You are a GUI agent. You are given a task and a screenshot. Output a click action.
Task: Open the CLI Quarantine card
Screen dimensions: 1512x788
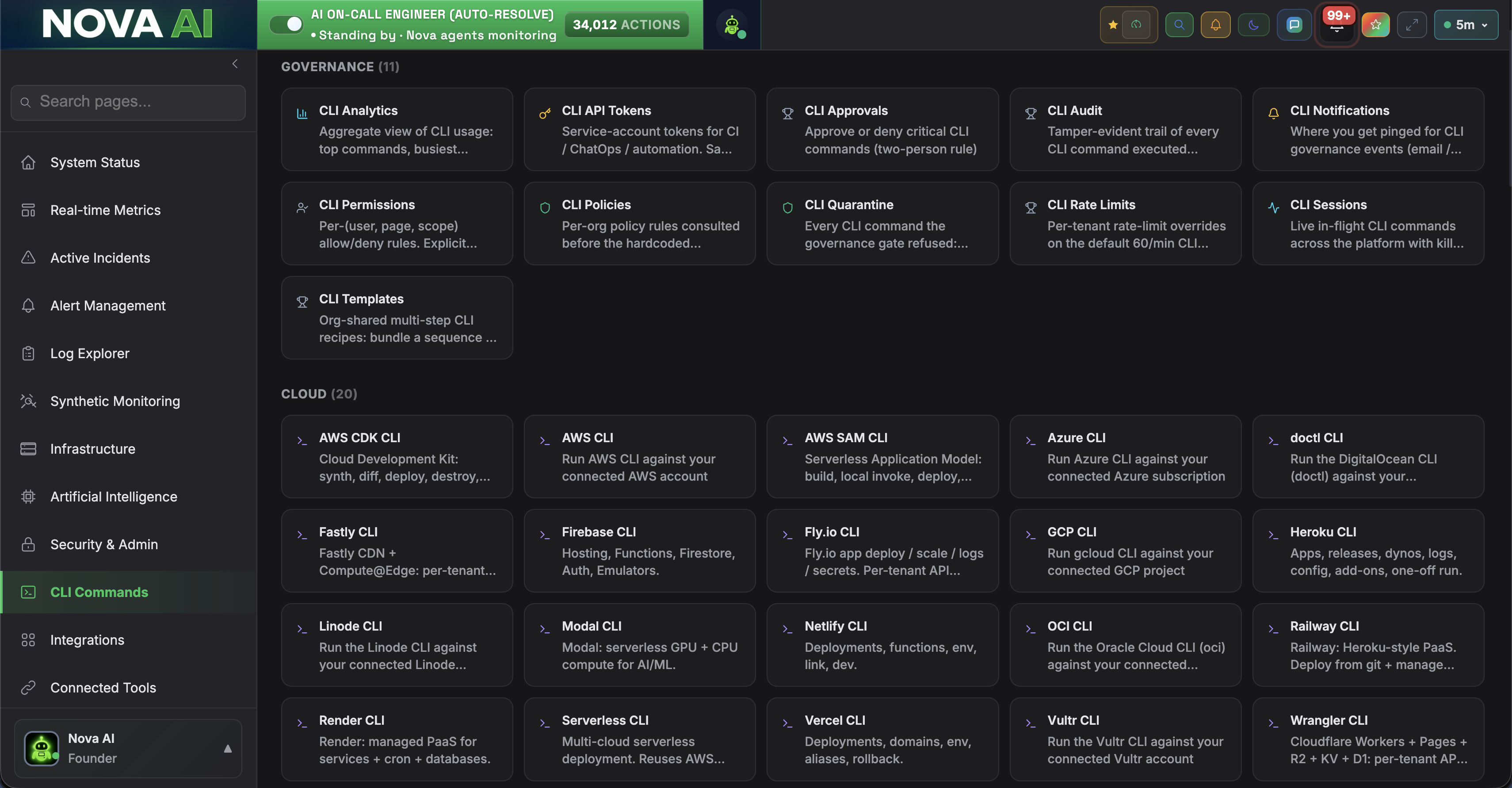(x=882, y=223)
